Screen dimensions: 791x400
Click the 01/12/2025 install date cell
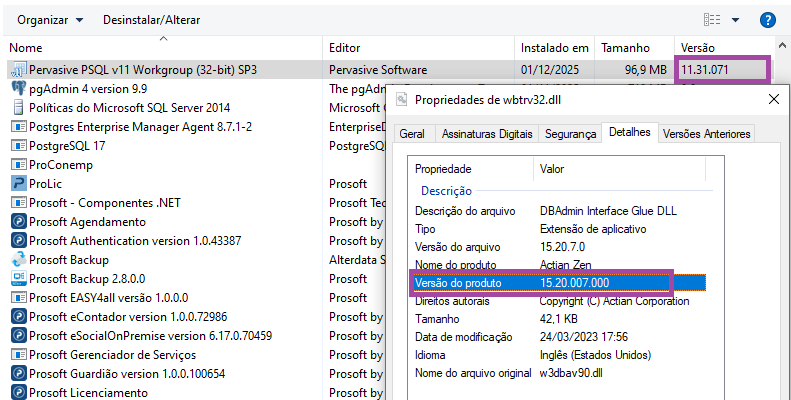[550, 70]
